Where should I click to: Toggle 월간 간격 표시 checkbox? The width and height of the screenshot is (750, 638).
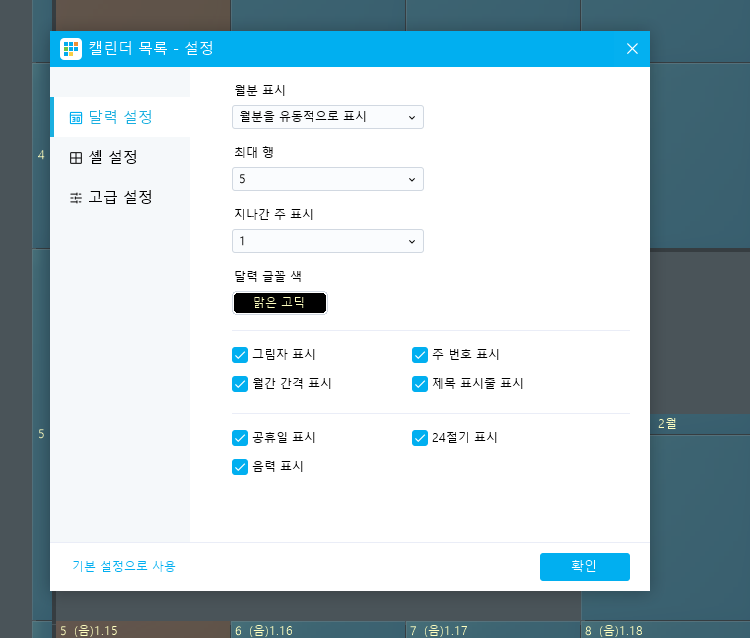tap(240, 384)
